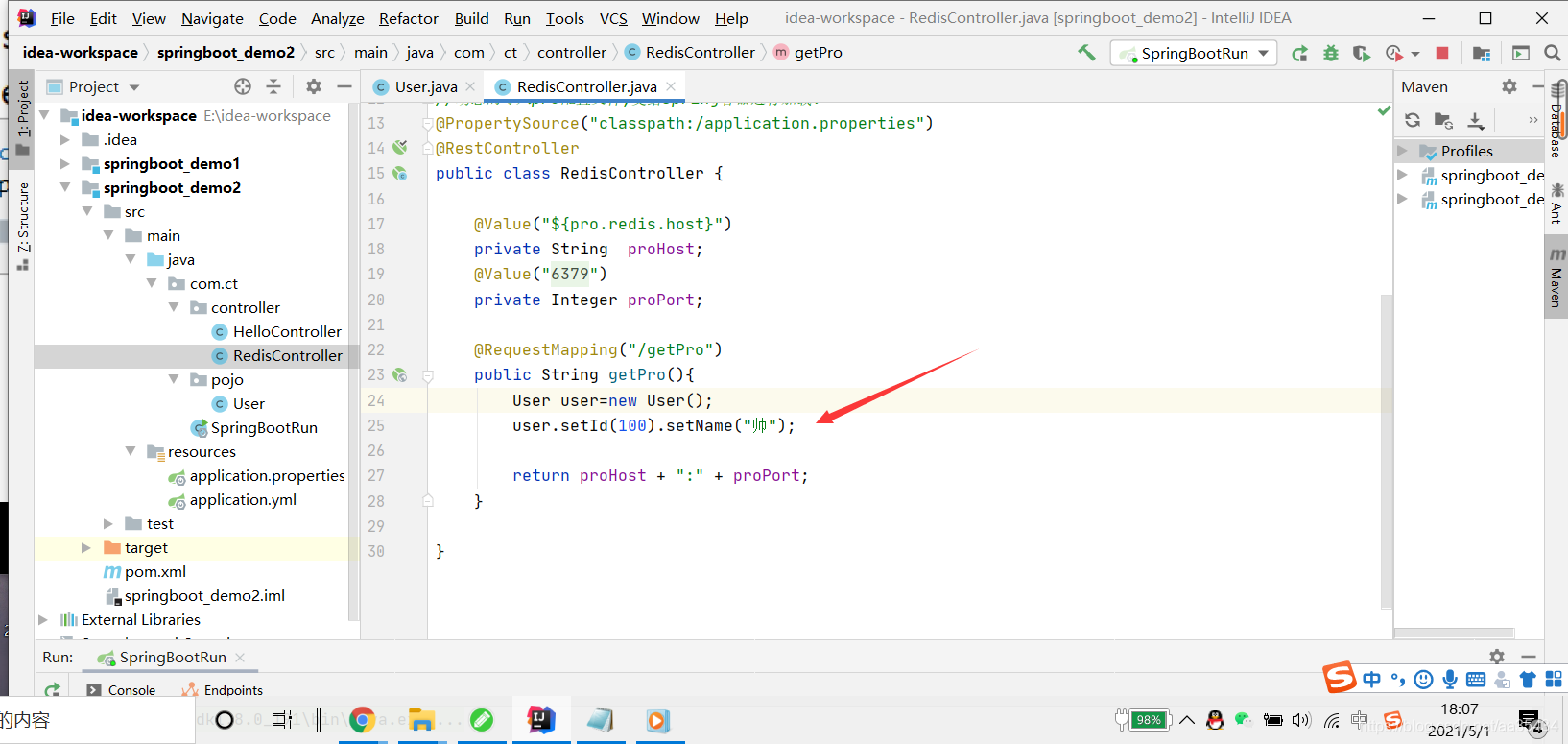Switch to the Endpoints tab

click(x=223, y=690)
